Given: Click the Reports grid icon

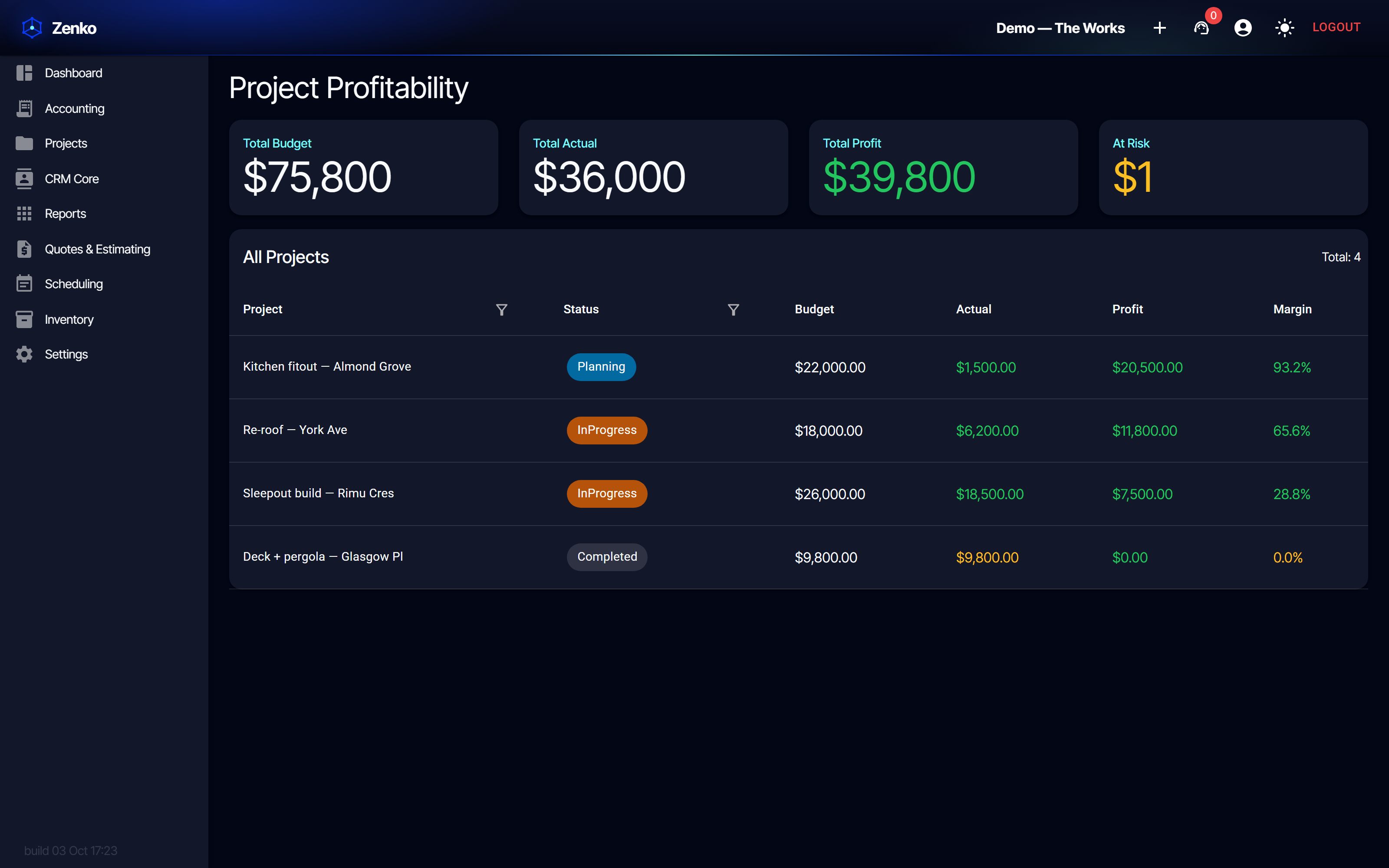Looking at the screenshot, I should [24, 214].
